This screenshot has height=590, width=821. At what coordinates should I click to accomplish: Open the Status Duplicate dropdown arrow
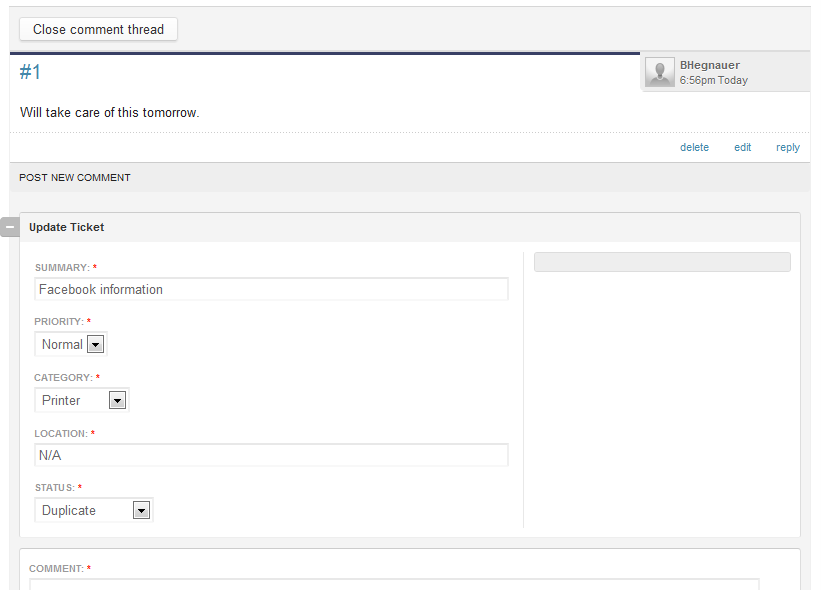tap(141, 510)
